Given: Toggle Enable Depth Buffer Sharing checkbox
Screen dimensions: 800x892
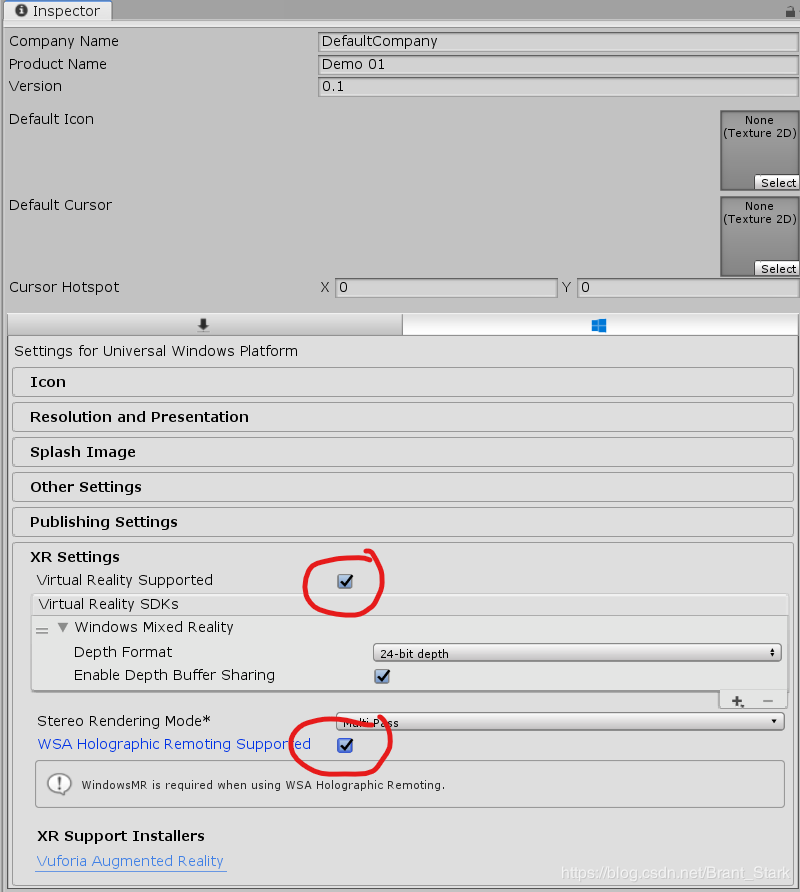Looking at the screenshot, I should pos(382,676).
